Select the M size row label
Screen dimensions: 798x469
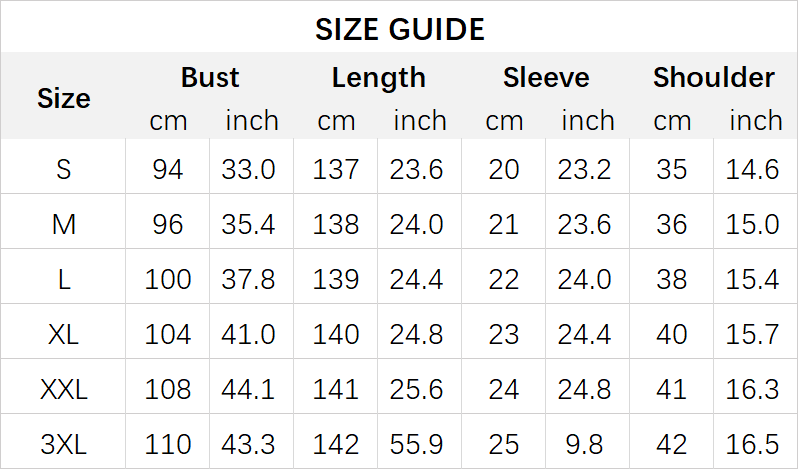point(64,224)
